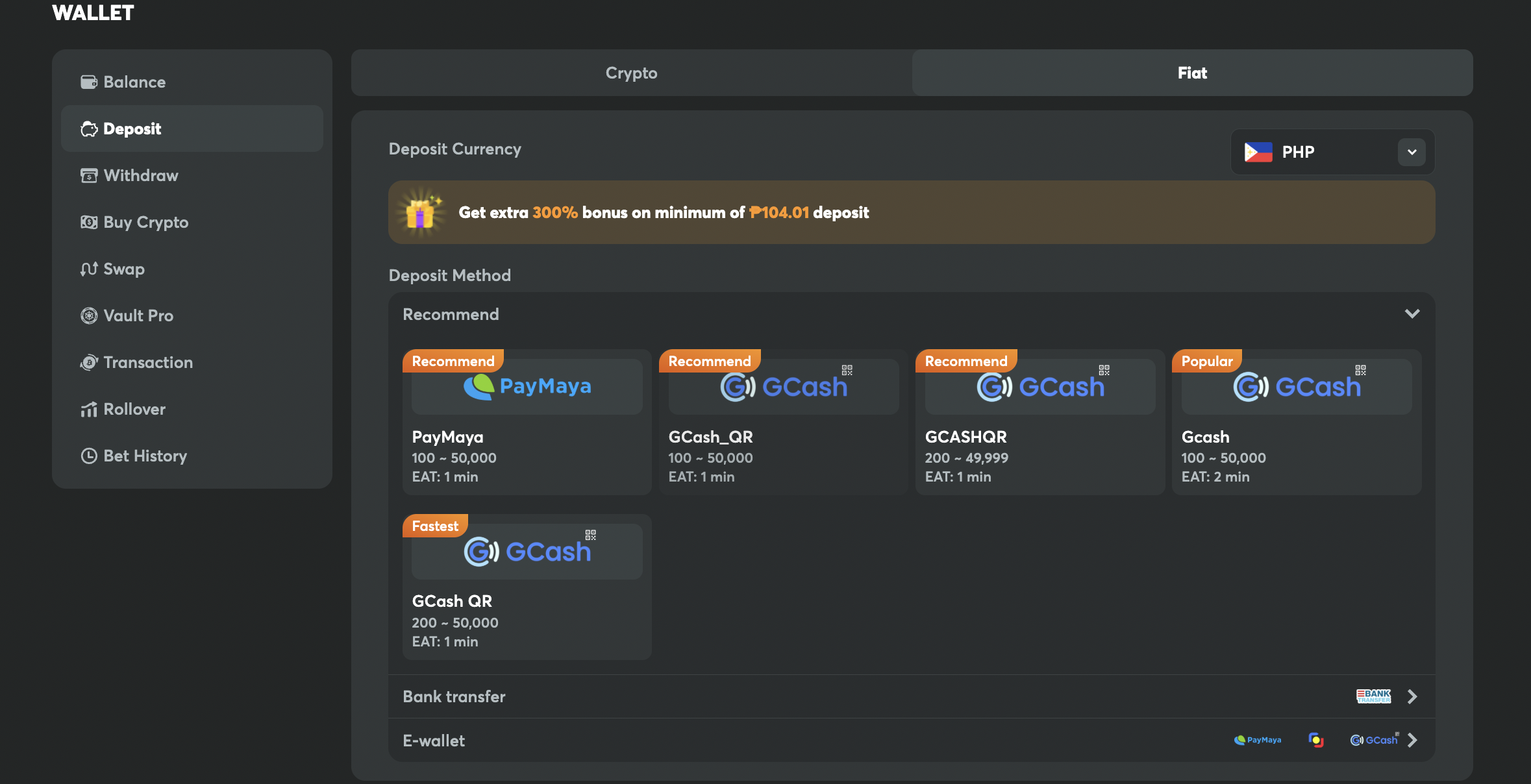Image resolution: width=1531 pixels, height=784 pixels.
Task: Click "200 ~ 49,999" limit text
Action: point(967,458)
